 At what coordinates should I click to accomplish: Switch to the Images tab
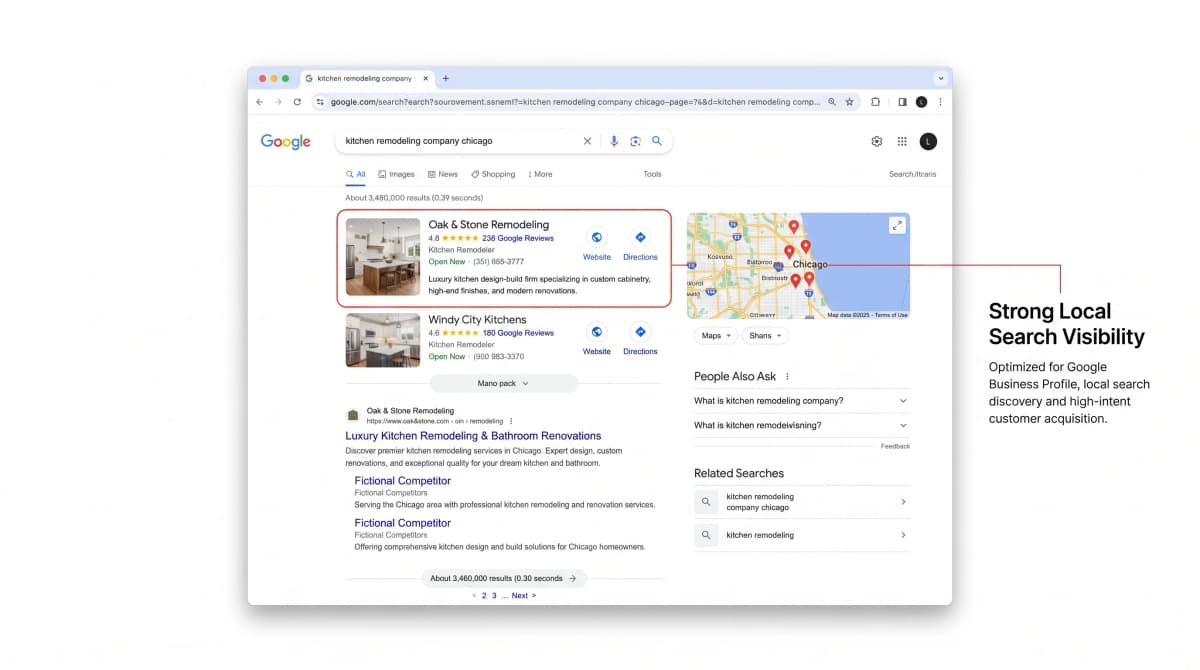click(396, 174)
